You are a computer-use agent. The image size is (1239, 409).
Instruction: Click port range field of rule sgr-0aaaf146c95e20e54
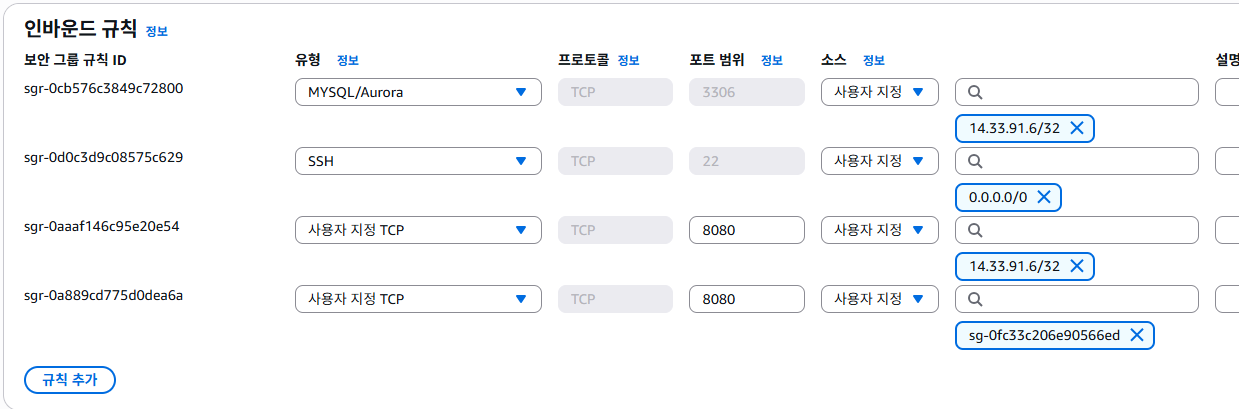(746, 230)
